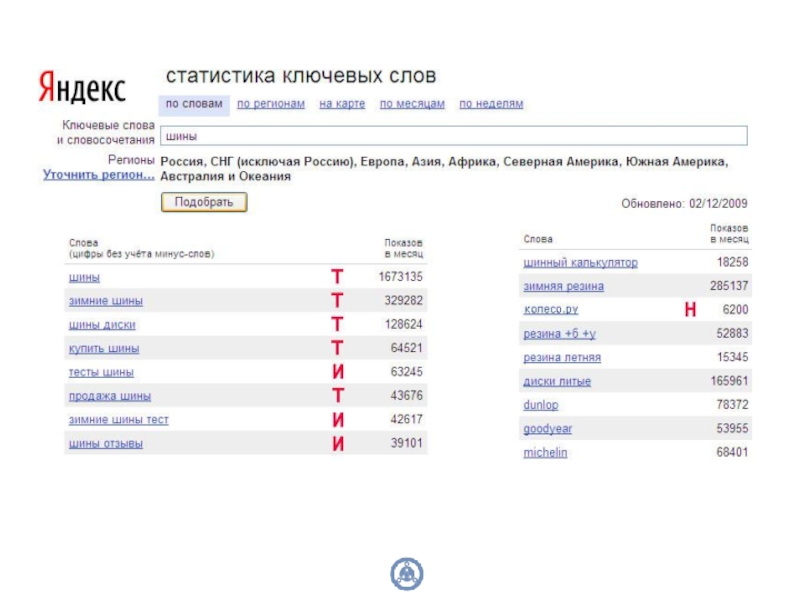Click the value 39101
The image size is (800, 600).
[x=407, y=443]
